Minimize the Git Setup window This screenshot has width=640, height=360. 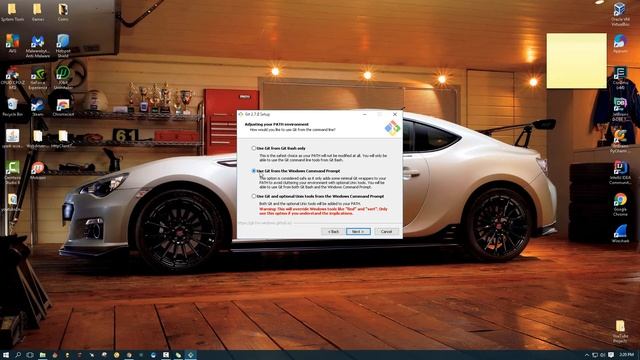(x=364, y=114)
